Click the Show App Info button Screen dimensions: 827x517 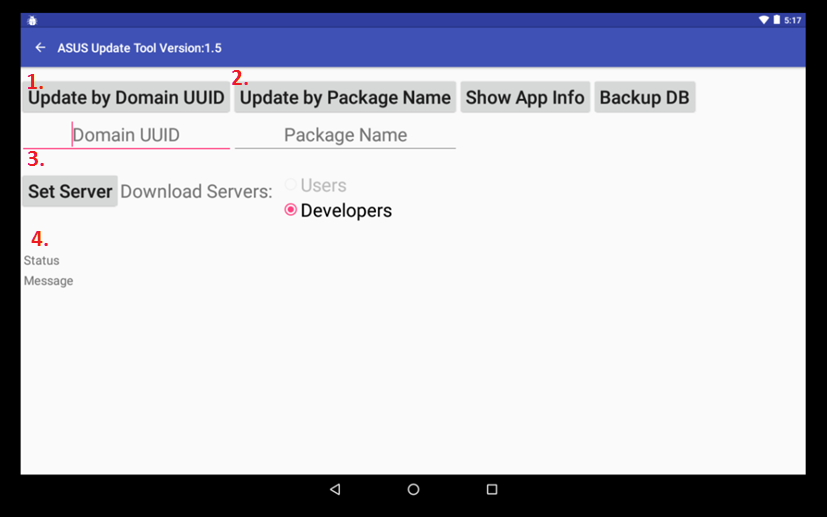tap(525, 97)
